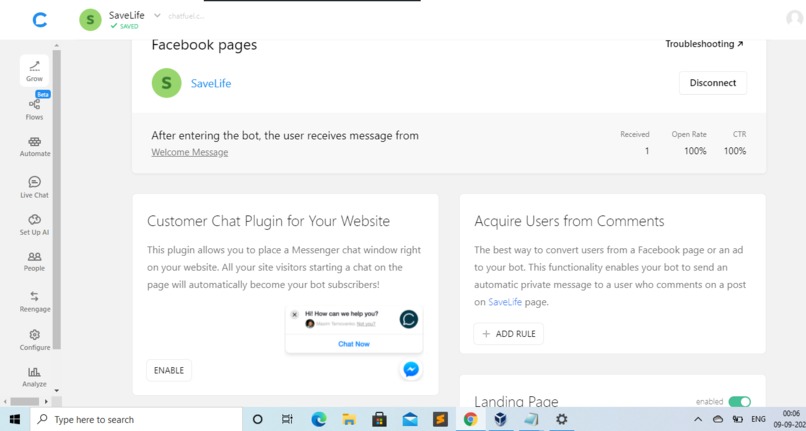Open the Configure settings section
806x431 pixels.
click(x=34, y=340)
